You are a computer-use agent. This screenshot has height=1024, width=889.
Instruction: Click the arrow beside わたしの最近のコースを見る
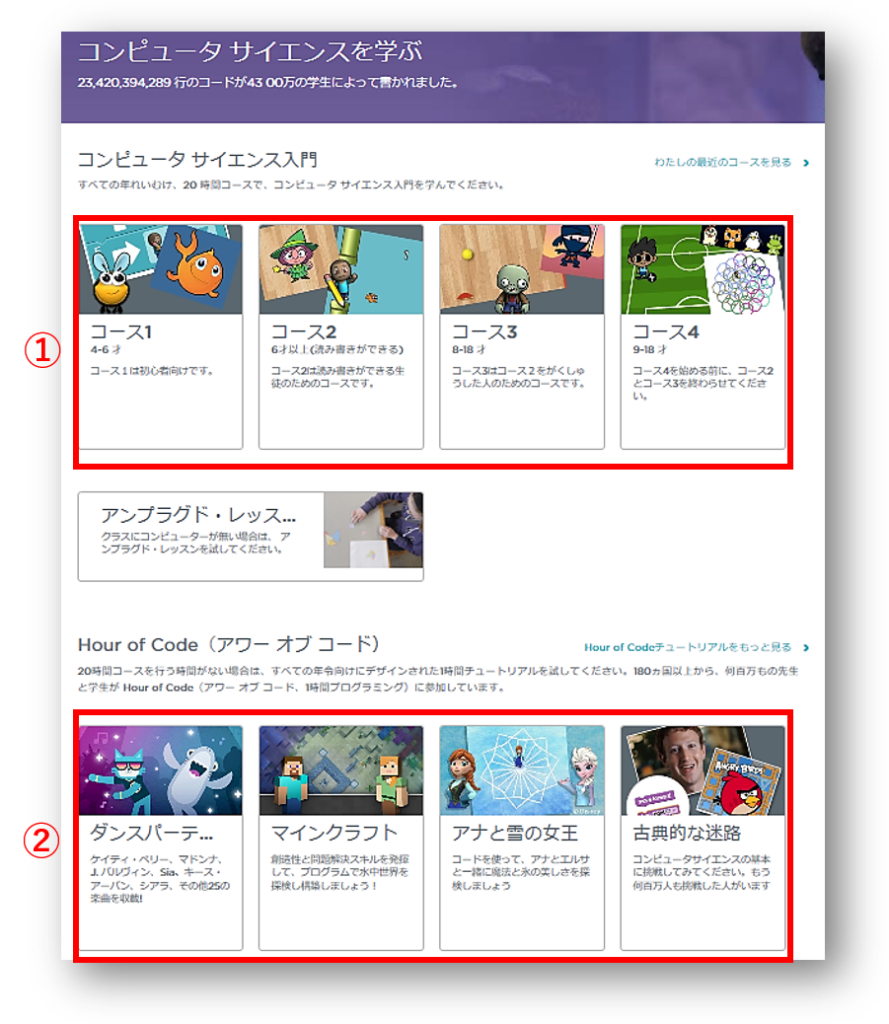point(806,163)
